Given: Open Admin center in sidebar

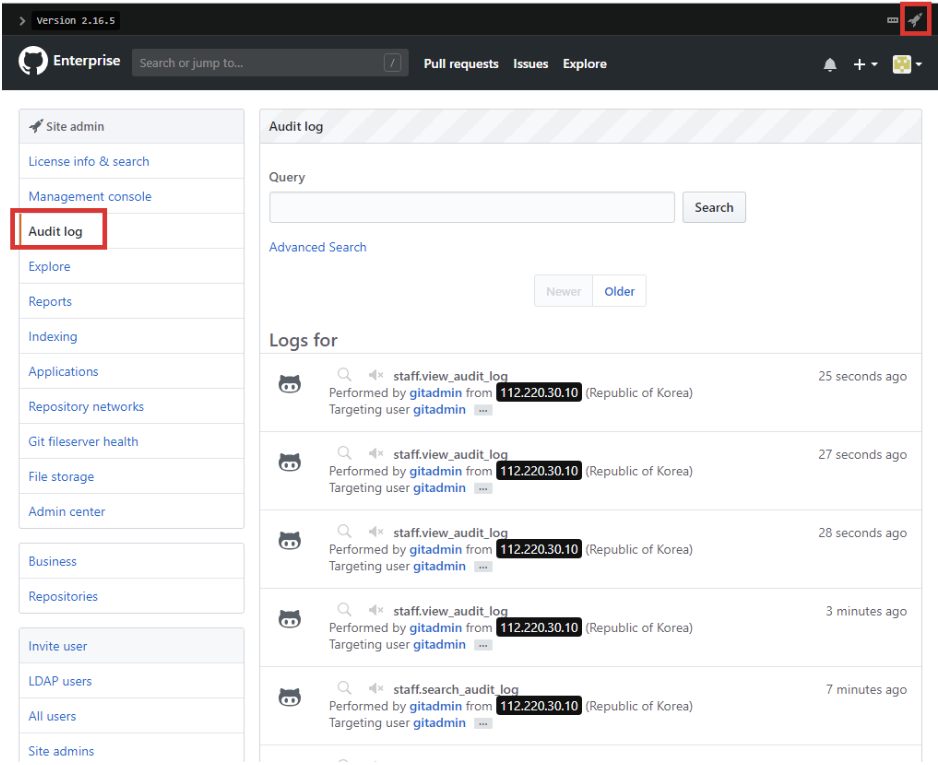Looking at the screenshot, I should [66, 511].
